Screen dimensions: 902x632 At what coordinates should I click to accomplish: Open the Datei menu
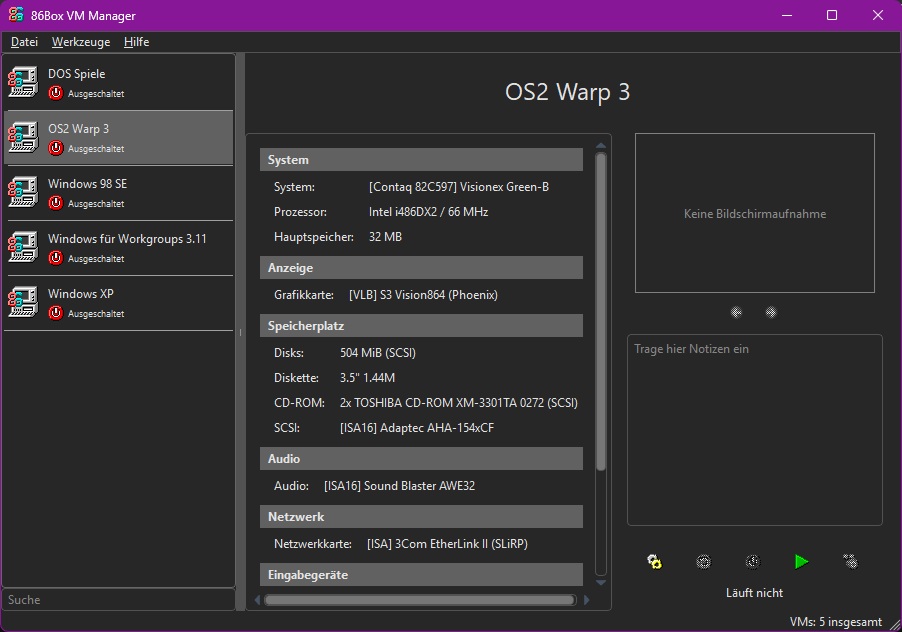[24, 42]
